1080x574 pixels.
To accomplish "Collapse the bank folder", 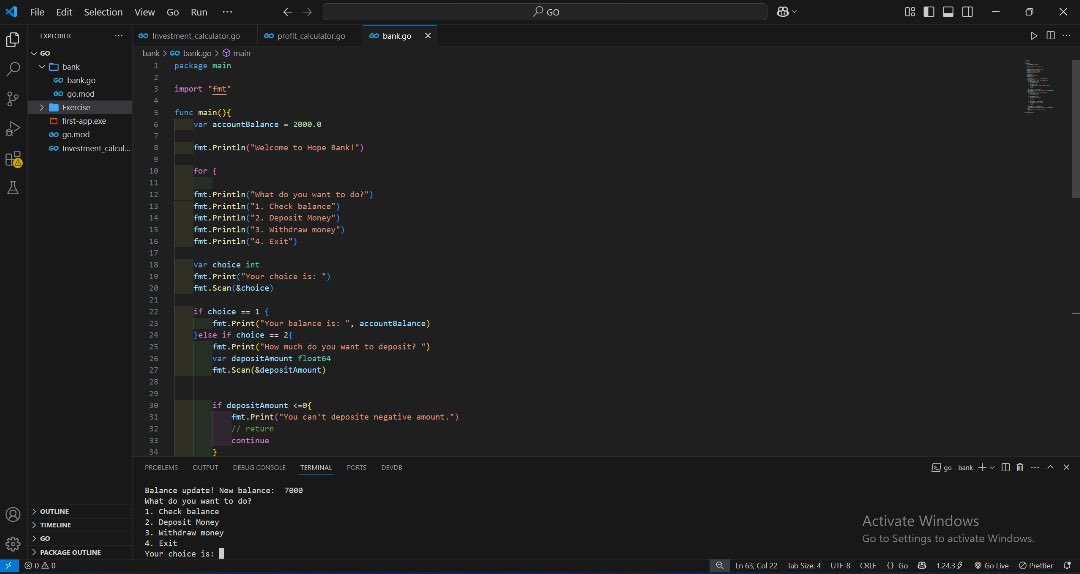I will [43, 67].
